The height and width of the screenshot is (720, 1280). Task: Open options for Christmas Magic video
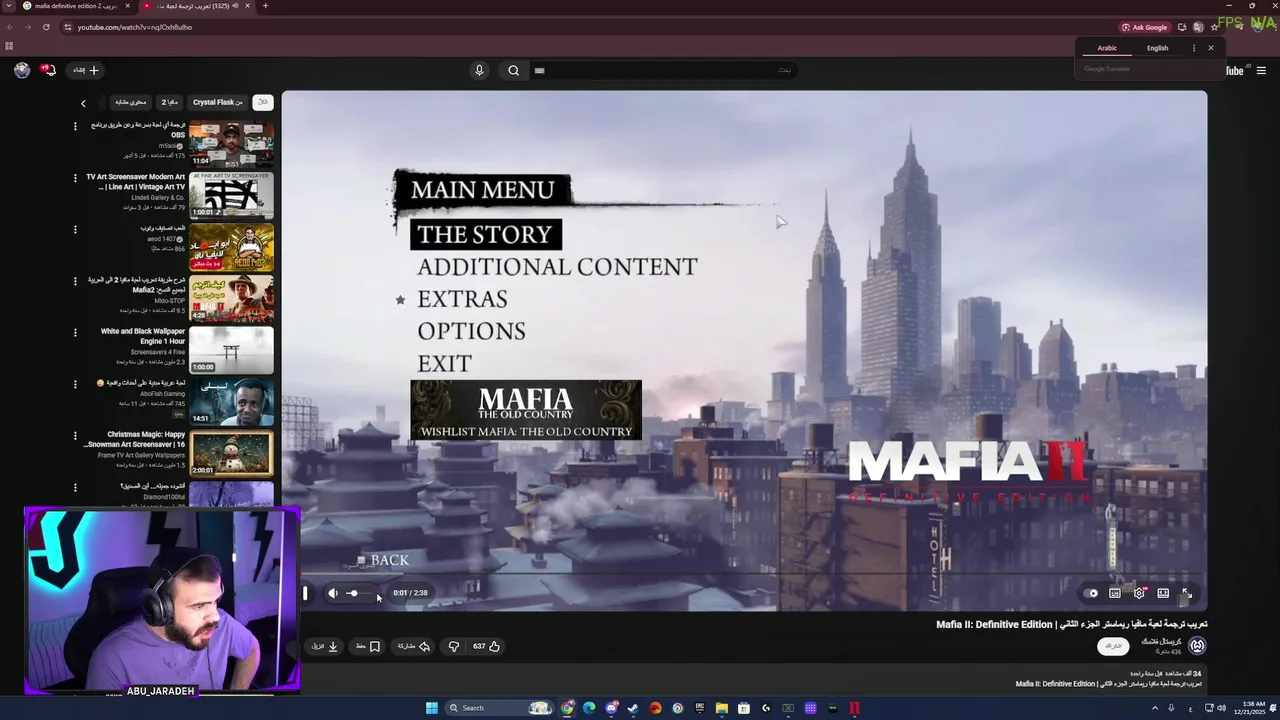(75, 436)
